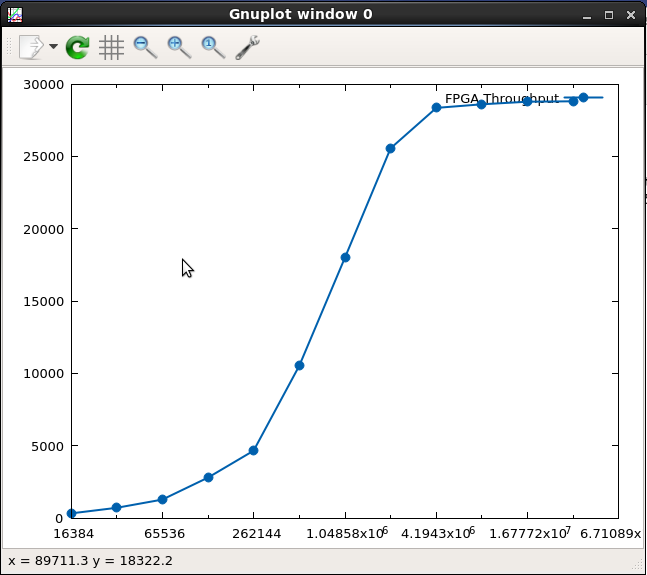Screen dimensions: 647x575
Task: Apply previous zoom settings (minus magnifier)
Action: tap(145, 47)
